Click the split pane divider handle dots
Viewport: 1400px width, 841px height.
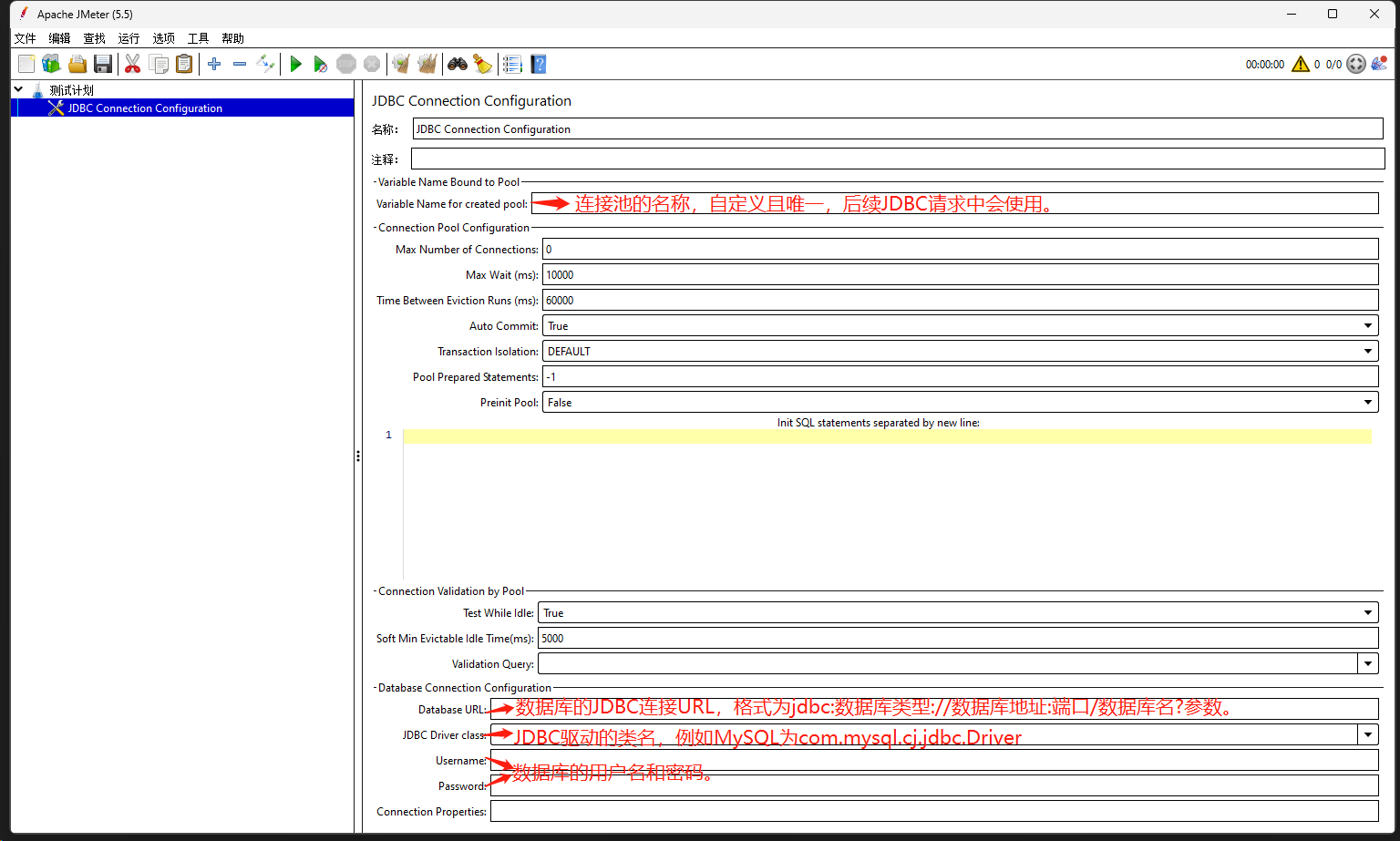(x=358, y=456)
